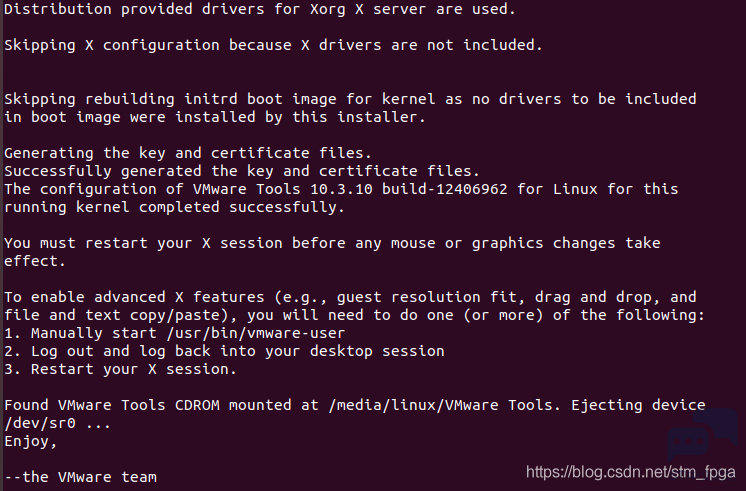The height and width of the screenshot is (491, 746).
Task: Click the build-12406962 version text
Action: [444, 189]
